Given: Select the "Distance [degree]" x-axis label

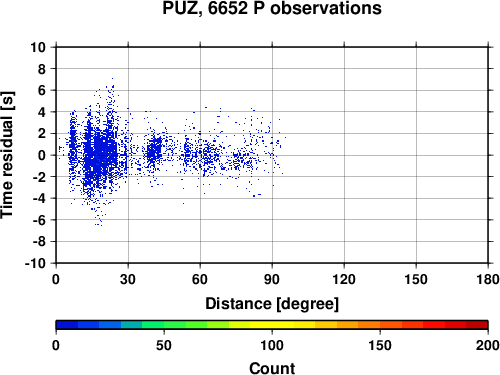Looking at the screenshot, I should click(272, 304).
